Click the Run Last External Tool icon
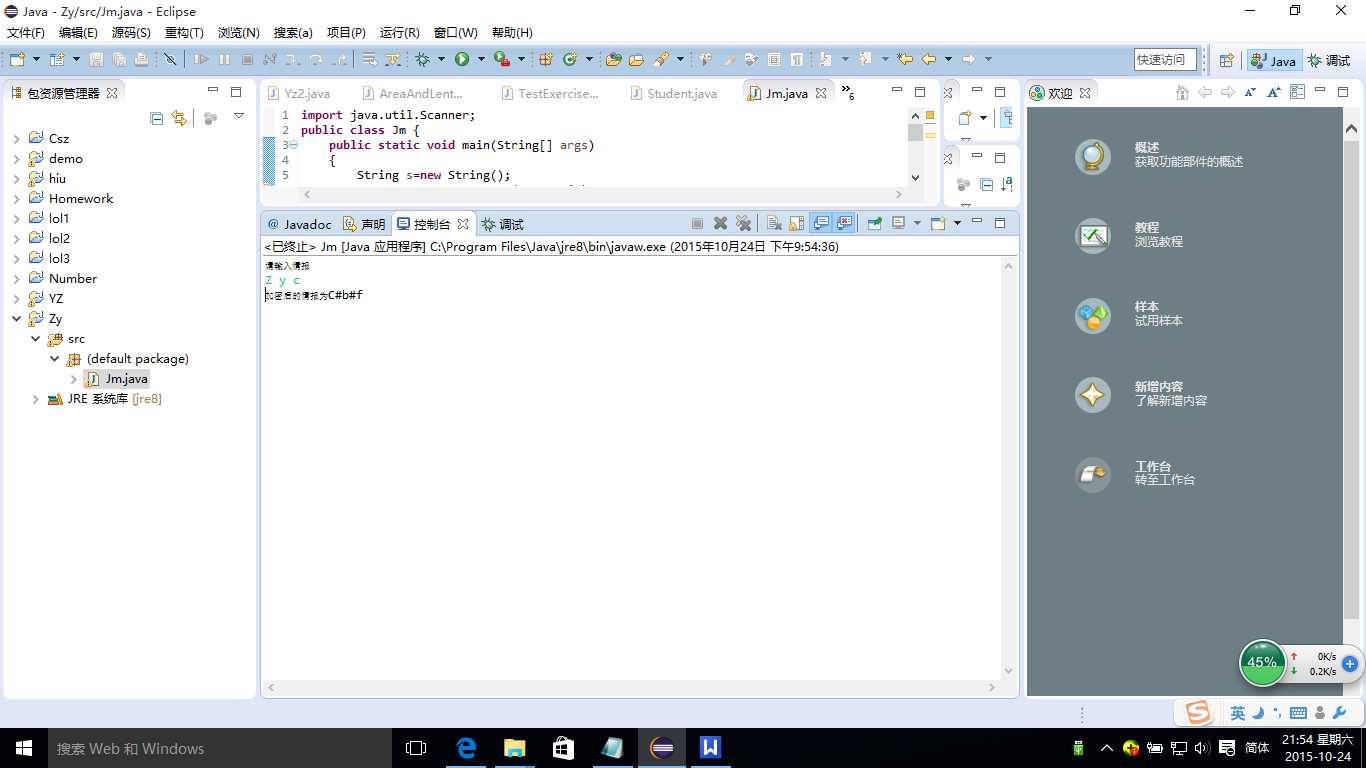This screenshot has height=768, width=1366. click(502, 60)
